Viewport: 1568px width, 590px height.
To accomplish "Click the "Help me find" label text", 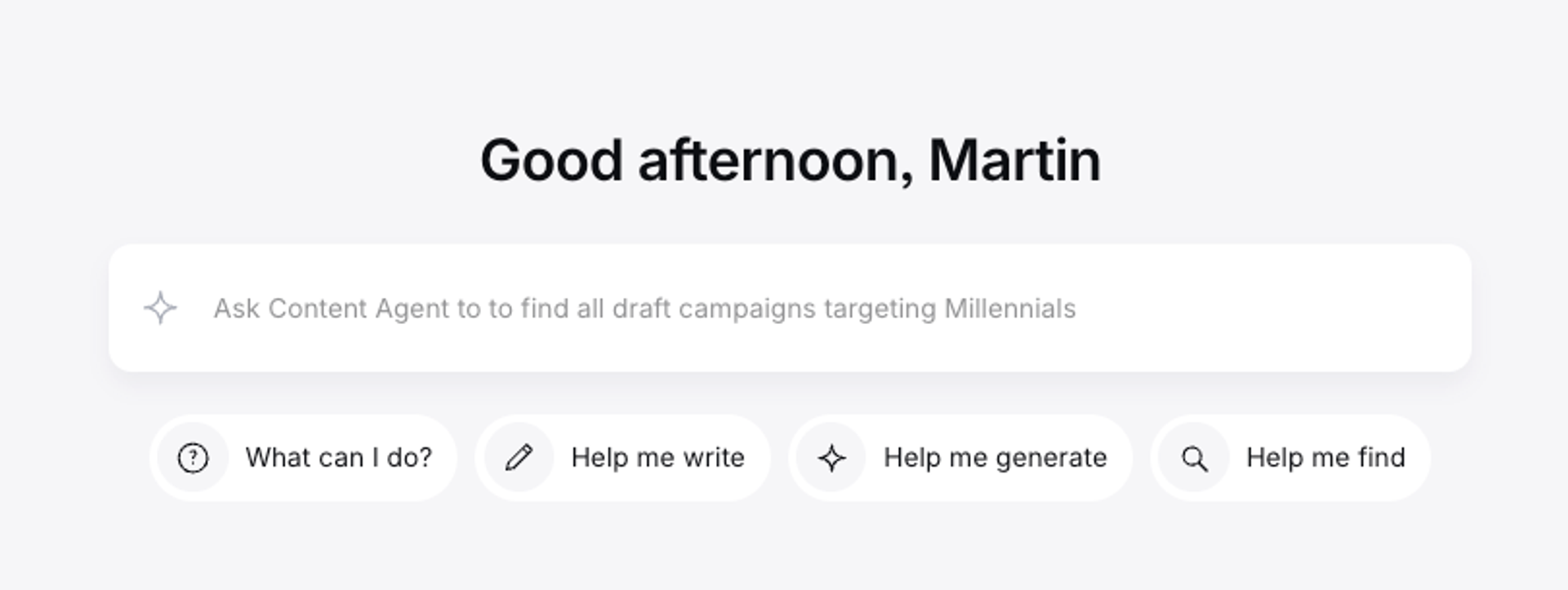I will (1325, 458).
